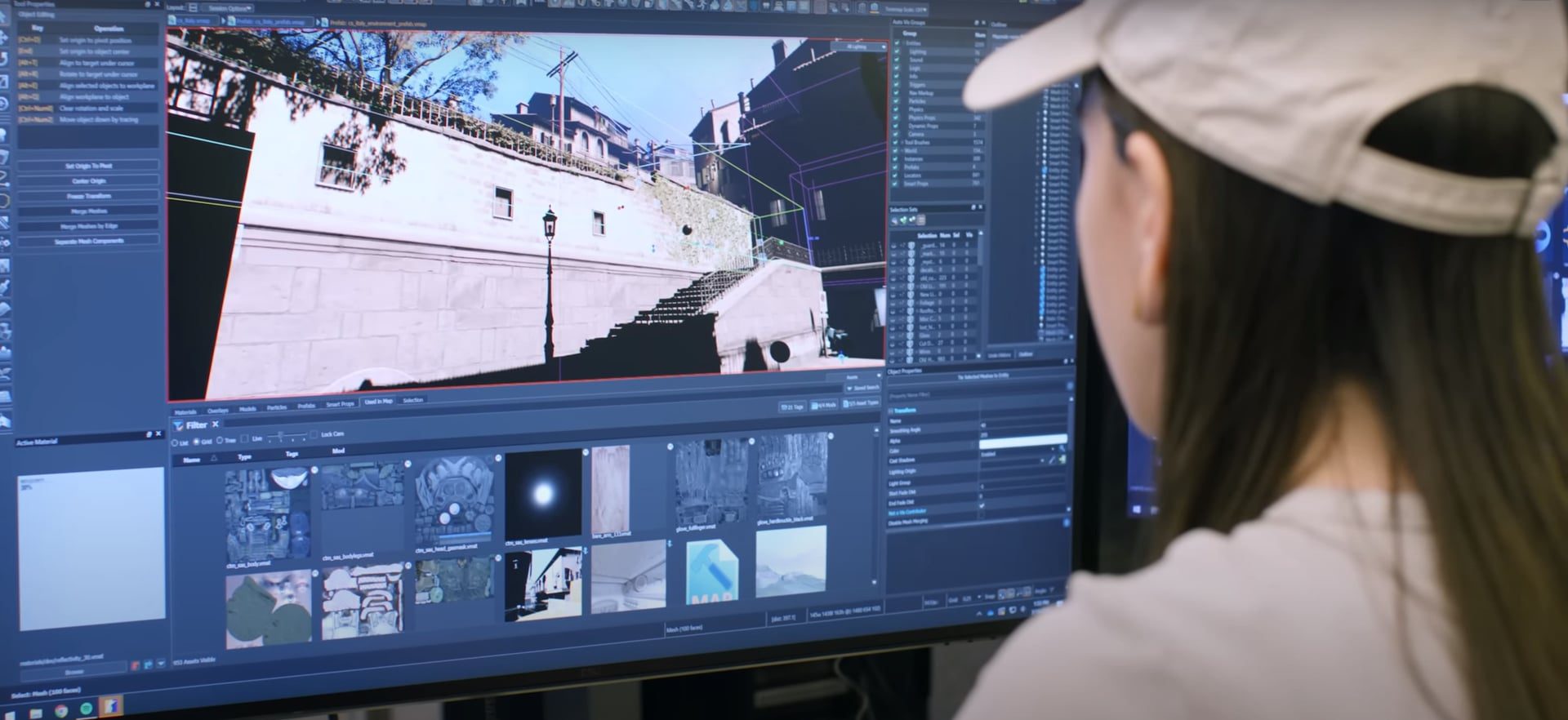Select the Polygon tool icon
Viewport: 1568px width, 720px height.
click(x=3, y=199)
